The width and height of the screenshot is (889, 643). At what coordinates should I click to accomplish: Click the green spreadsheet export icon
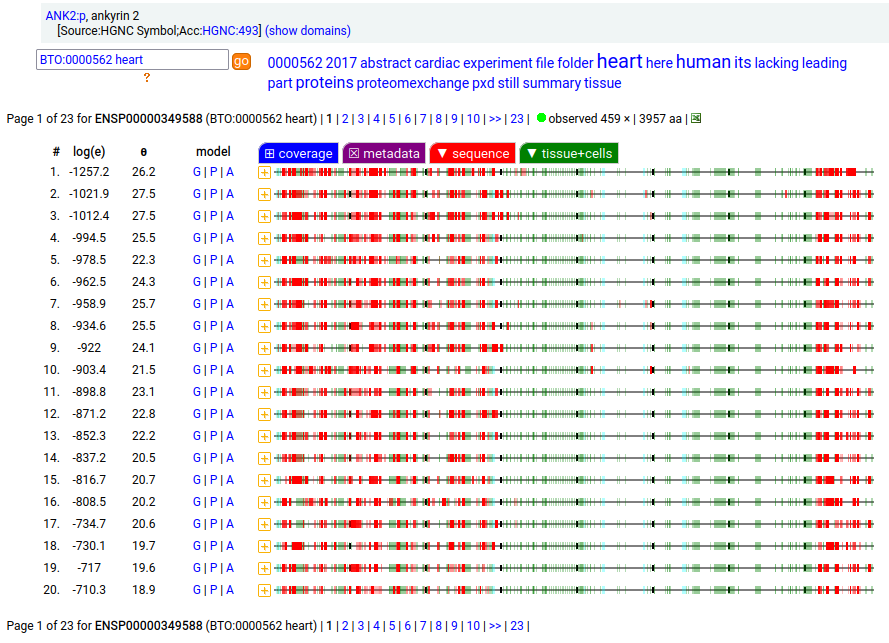tap(696, 118)
